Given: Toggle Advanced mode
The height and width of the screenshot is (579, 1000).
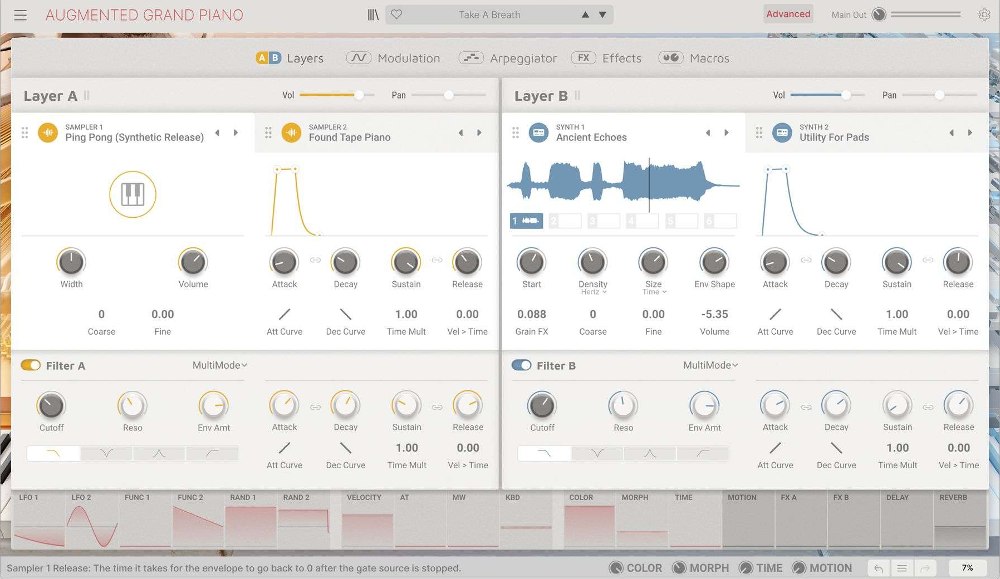Looking at the screenshot, I should [x=788, y=13].
